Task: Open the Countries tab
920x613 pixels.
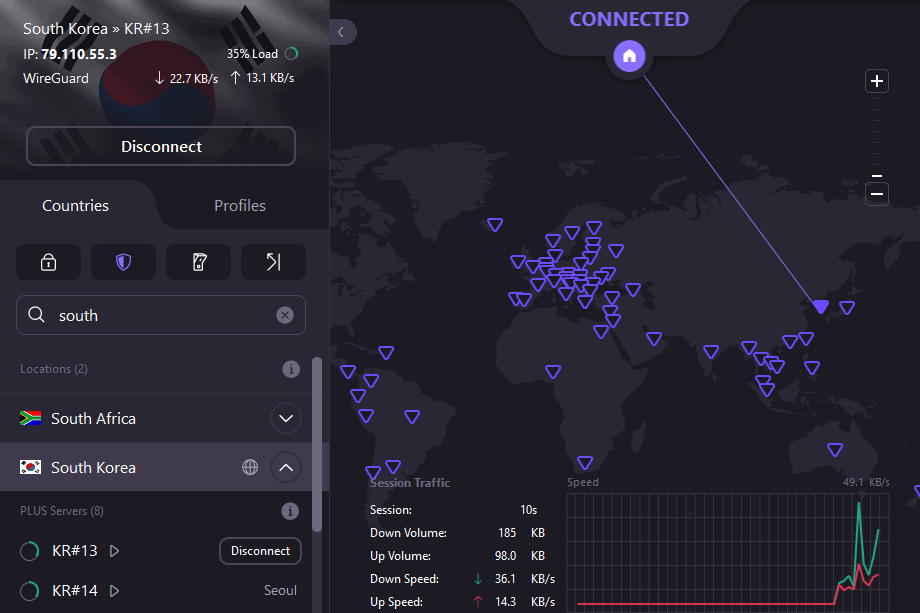Action: pos(76,206)
